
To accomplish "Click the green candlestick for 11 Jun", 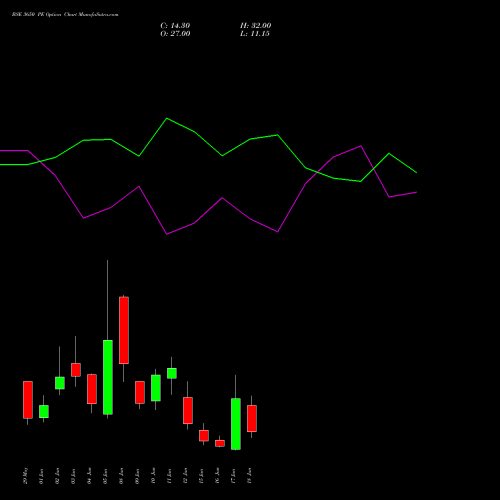I will [x=172, y=373].
